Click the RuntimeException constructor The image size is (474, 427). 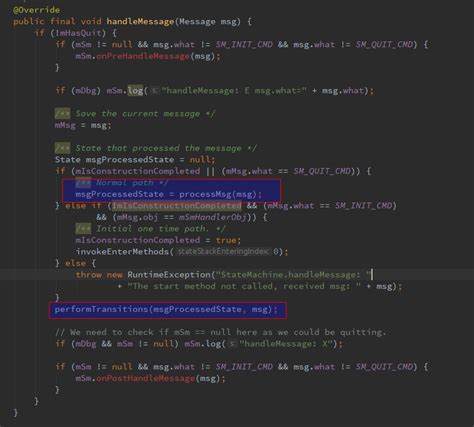click(169, 275)
